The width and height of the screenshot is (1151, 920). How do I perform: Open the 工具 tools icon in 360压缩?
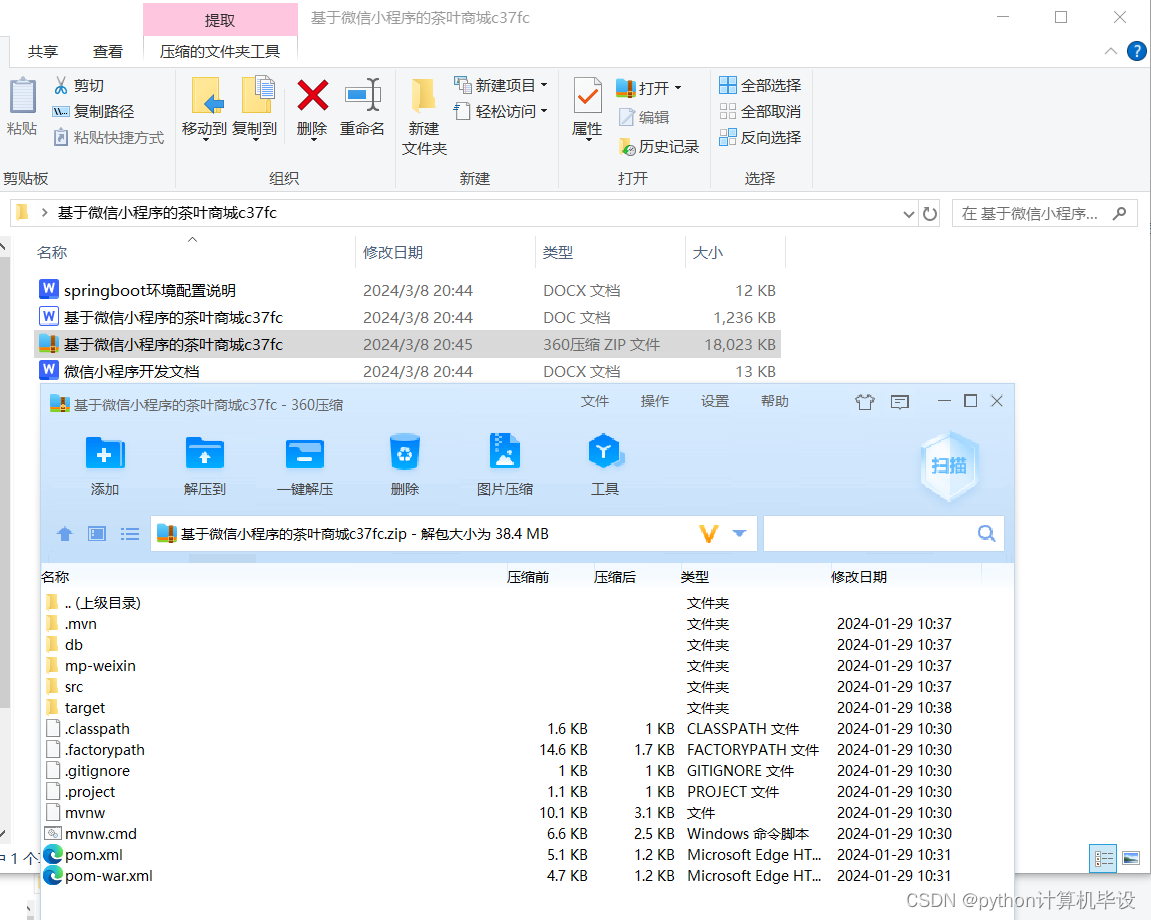point(605,451)
